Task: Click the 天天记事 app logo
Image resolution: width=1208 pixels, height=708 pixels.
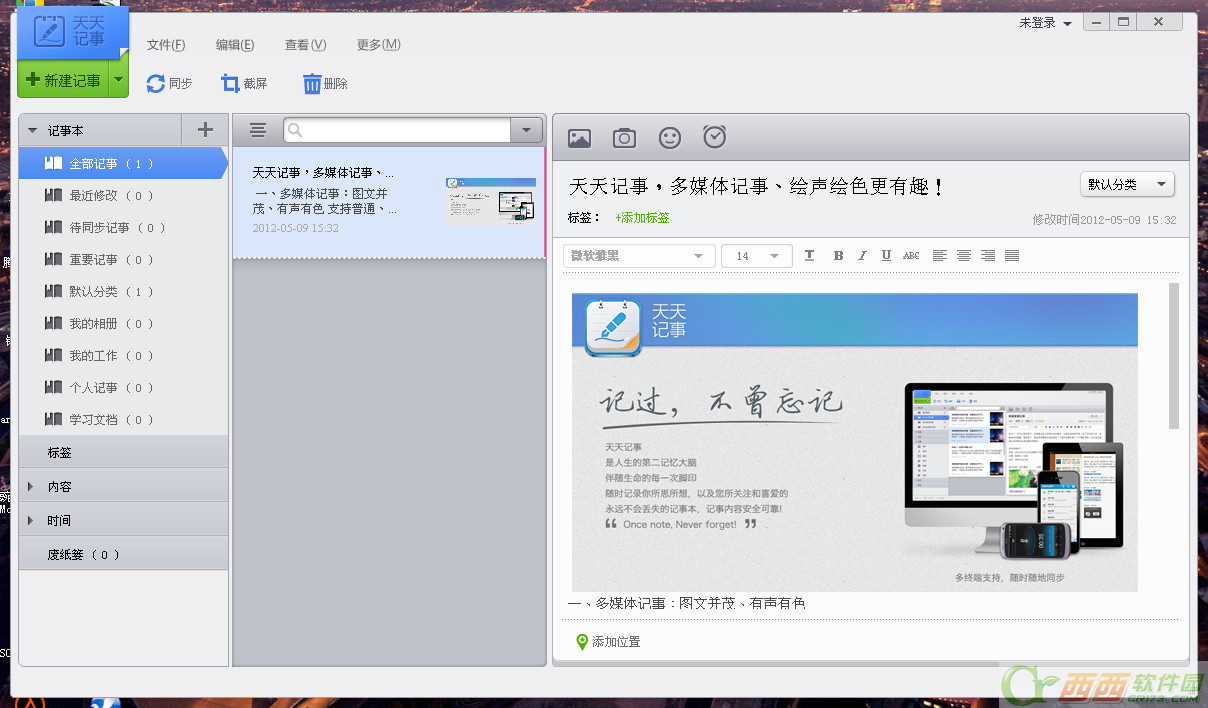Action: [73, 32]
